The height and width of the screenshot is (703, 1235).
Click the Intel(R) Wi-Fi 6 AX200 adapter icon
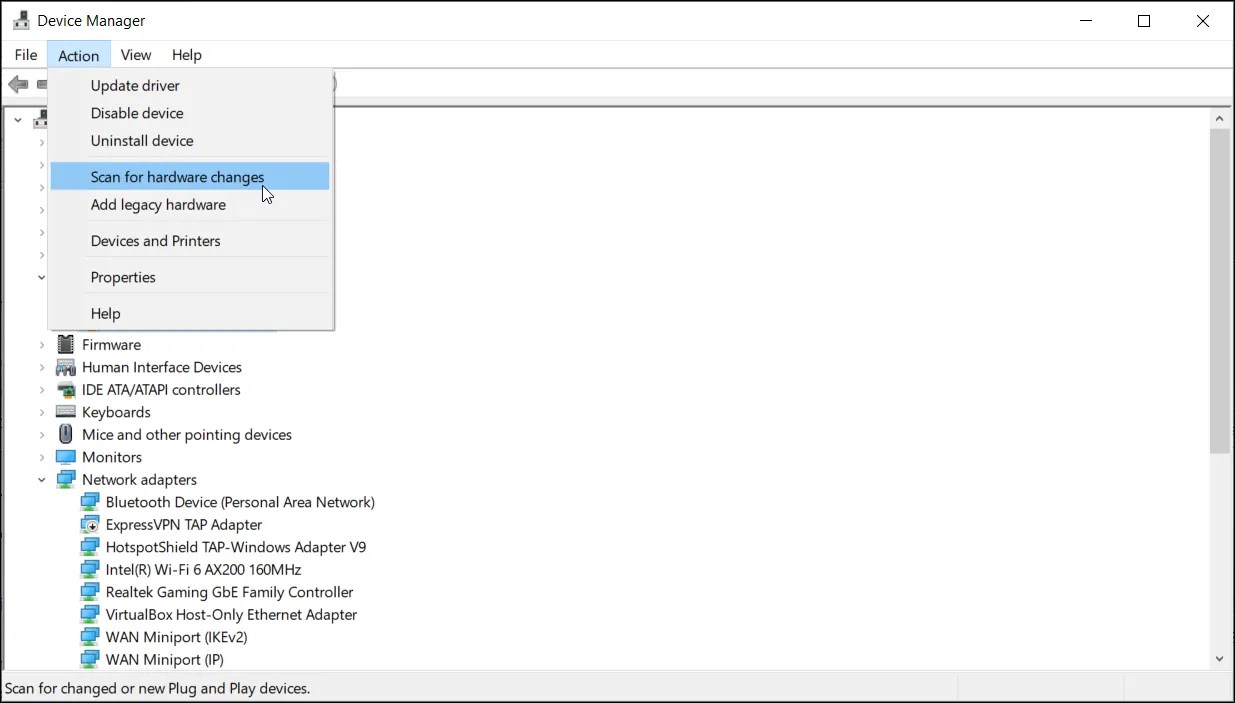(x=91, y=569)
